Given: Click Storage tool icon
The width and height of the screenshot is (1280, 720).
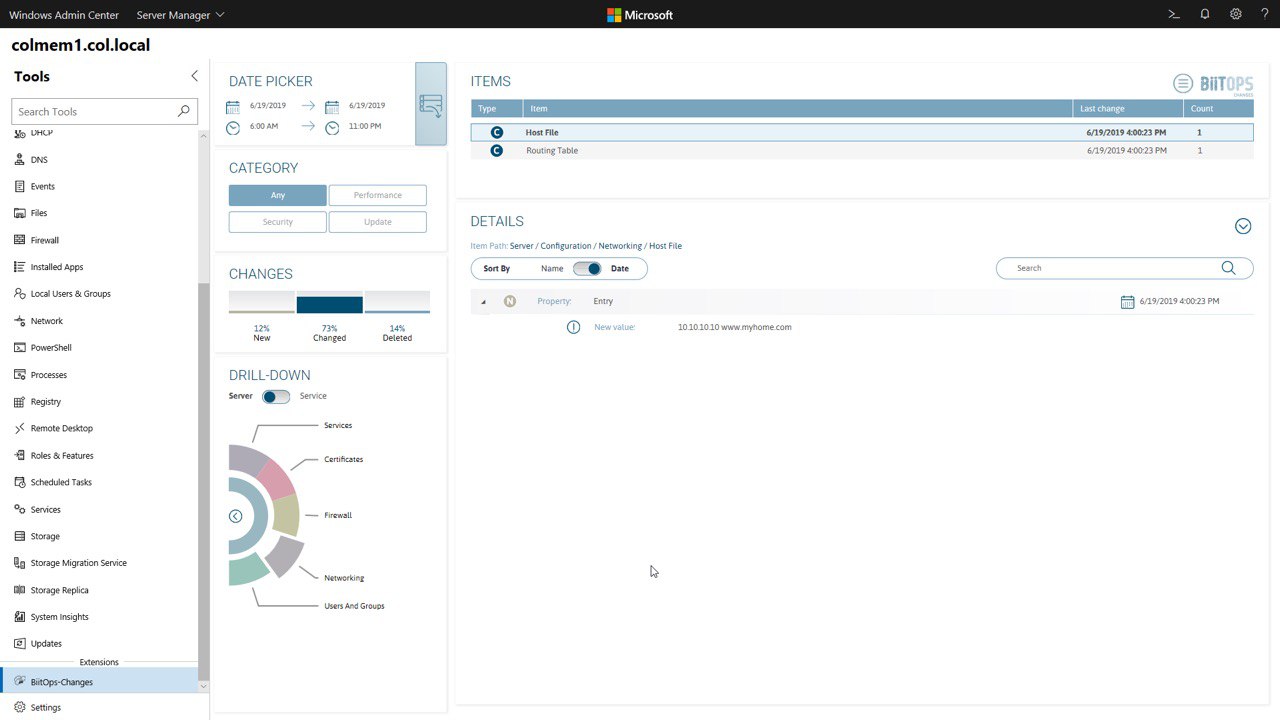Looking at the screenshot, I should [20, 536].
